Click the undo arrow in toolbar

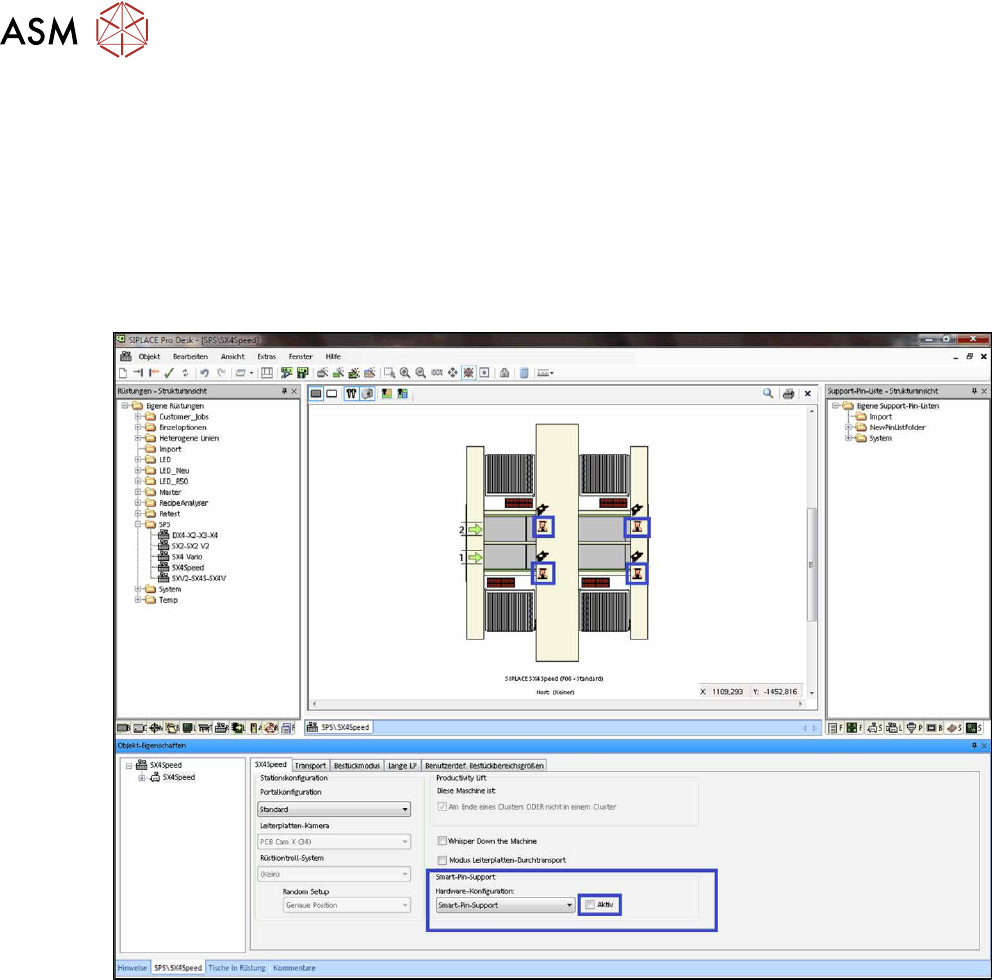coord(204,373)
